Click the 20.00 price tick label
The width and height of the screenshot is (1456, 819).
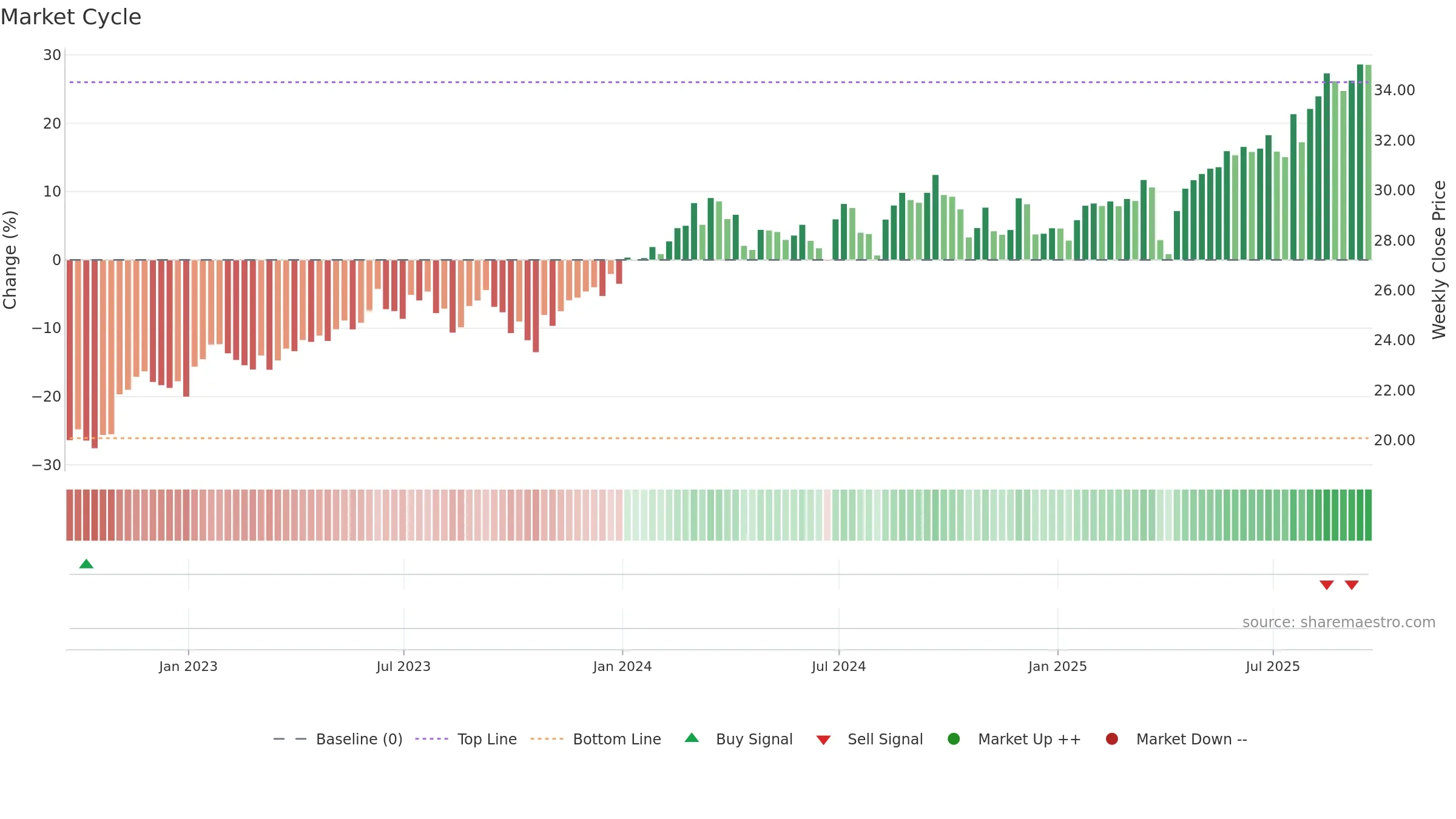click(1395, 440)
